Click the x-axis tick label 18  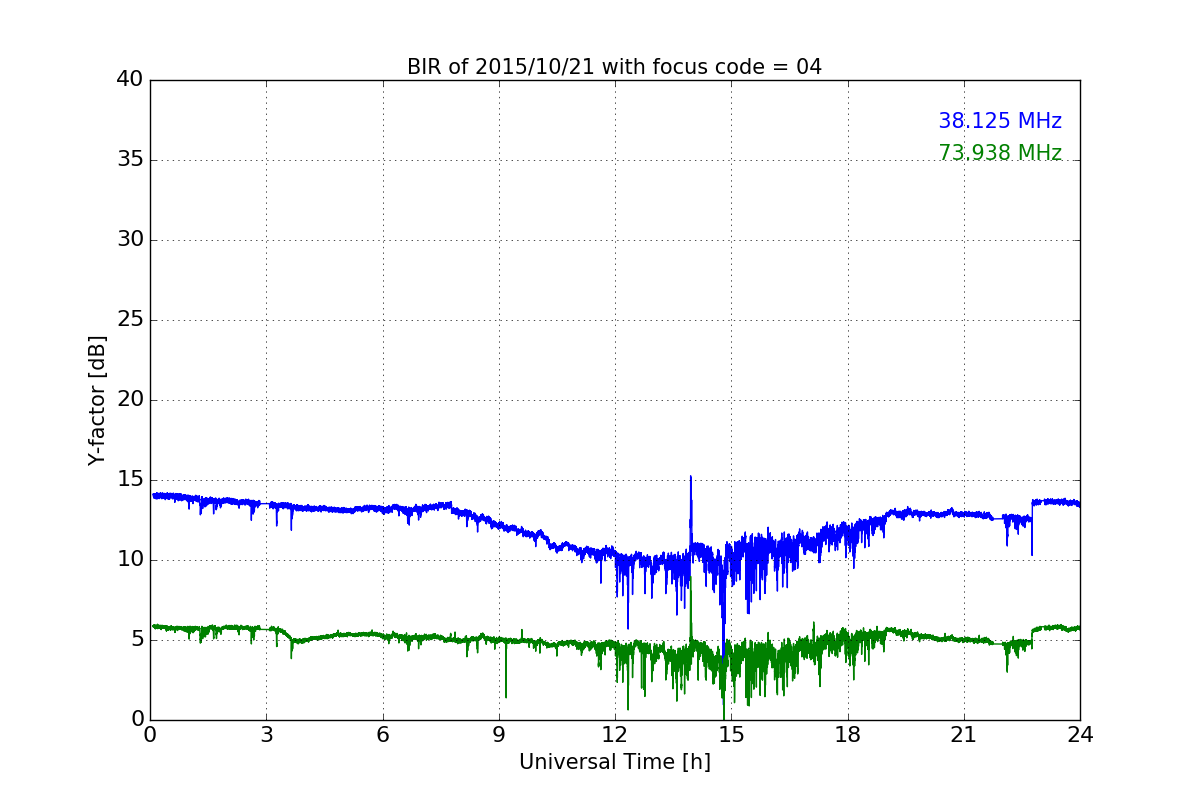(x=848, y=735)
